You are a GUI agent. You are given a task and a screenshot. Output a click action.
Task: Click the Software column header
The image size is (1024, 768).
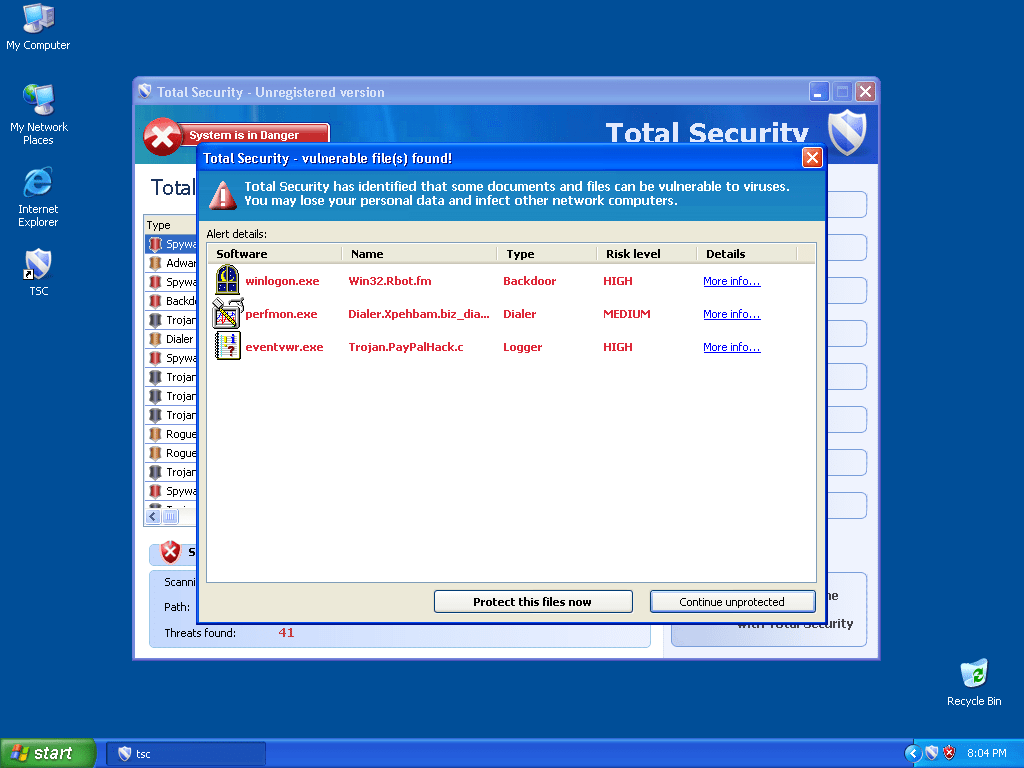(275, 254)
